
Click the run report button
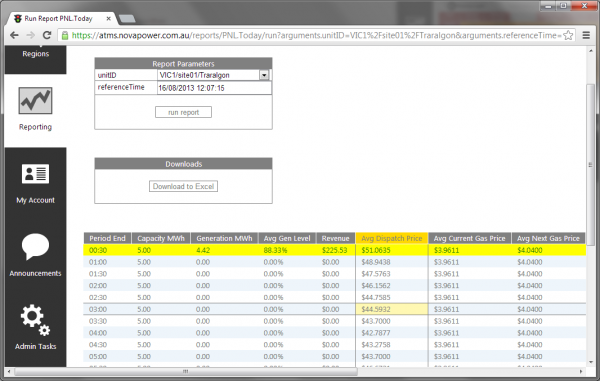tap(183, 112)
